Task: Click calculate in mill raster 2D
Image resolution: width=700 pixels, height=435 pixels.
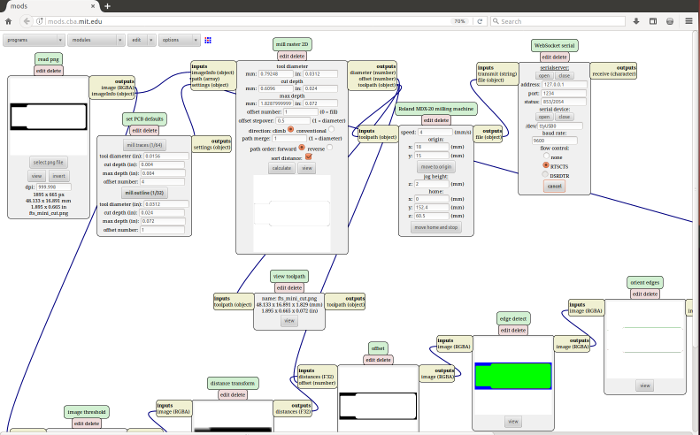Action: [281, 168]
